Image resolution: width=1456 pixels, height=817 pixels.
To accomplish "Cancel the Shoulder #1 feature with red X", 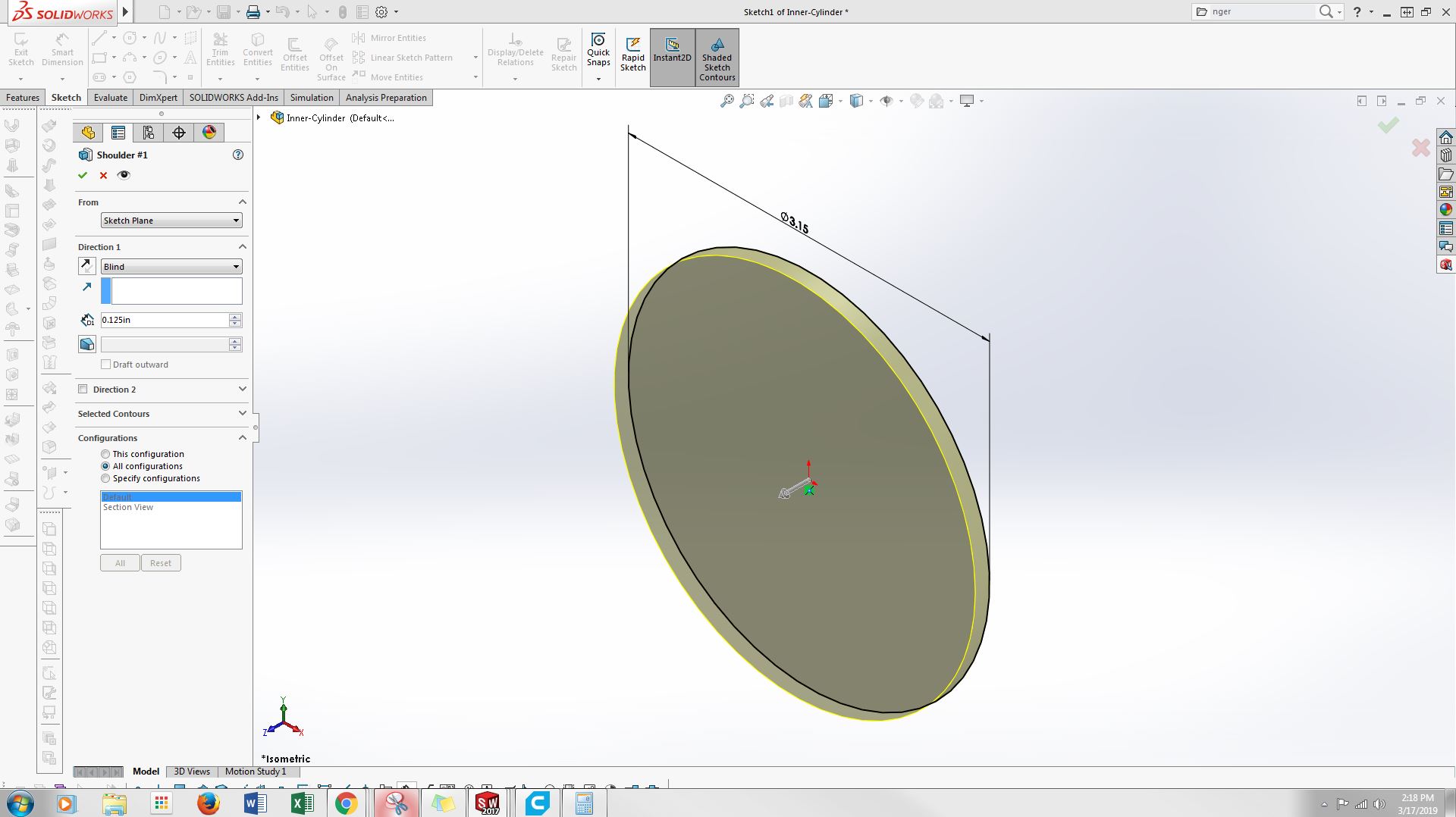I will (x=103, y=175).
